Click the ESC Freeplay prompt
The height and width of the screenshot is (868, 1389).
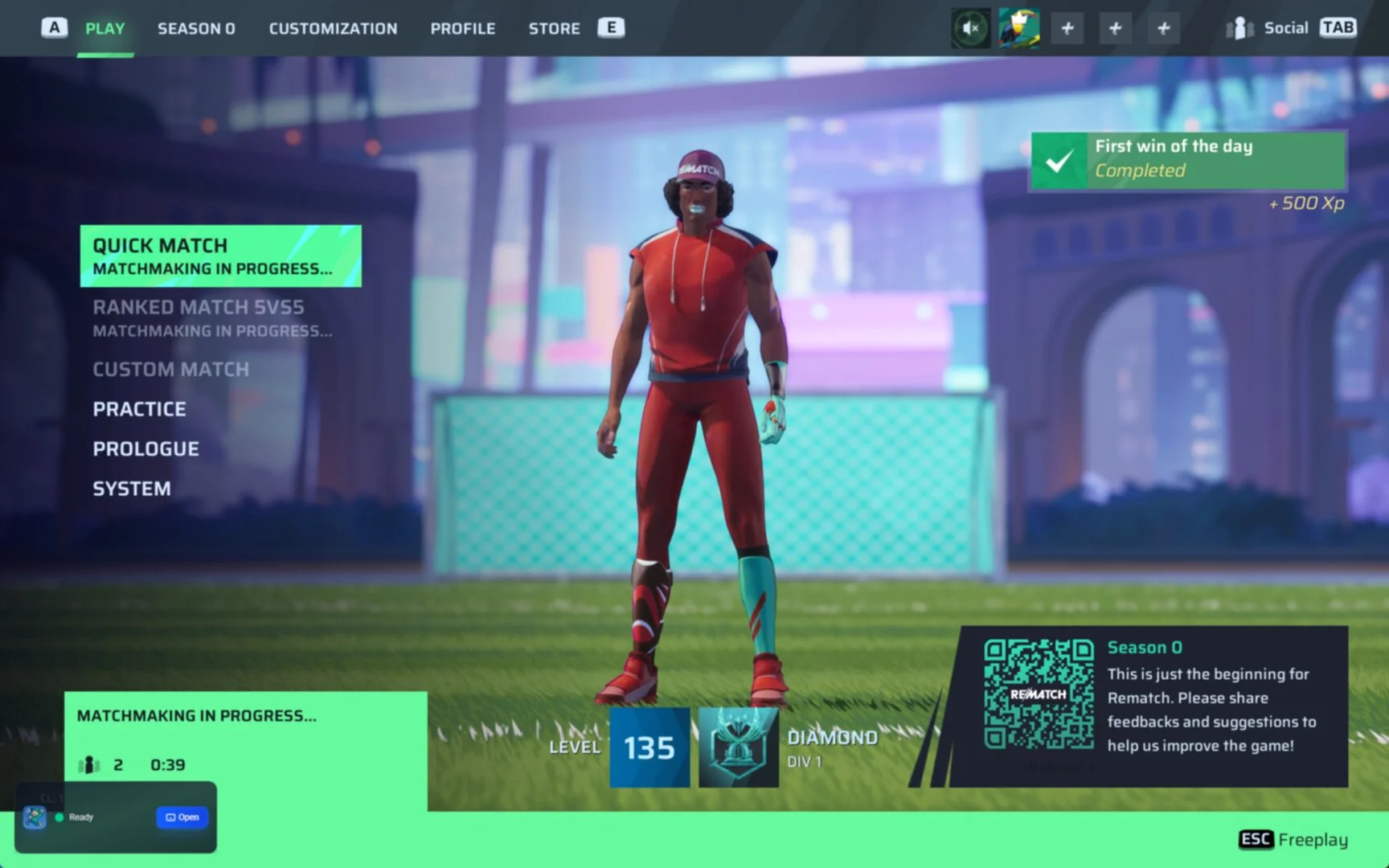[1294, 840]
